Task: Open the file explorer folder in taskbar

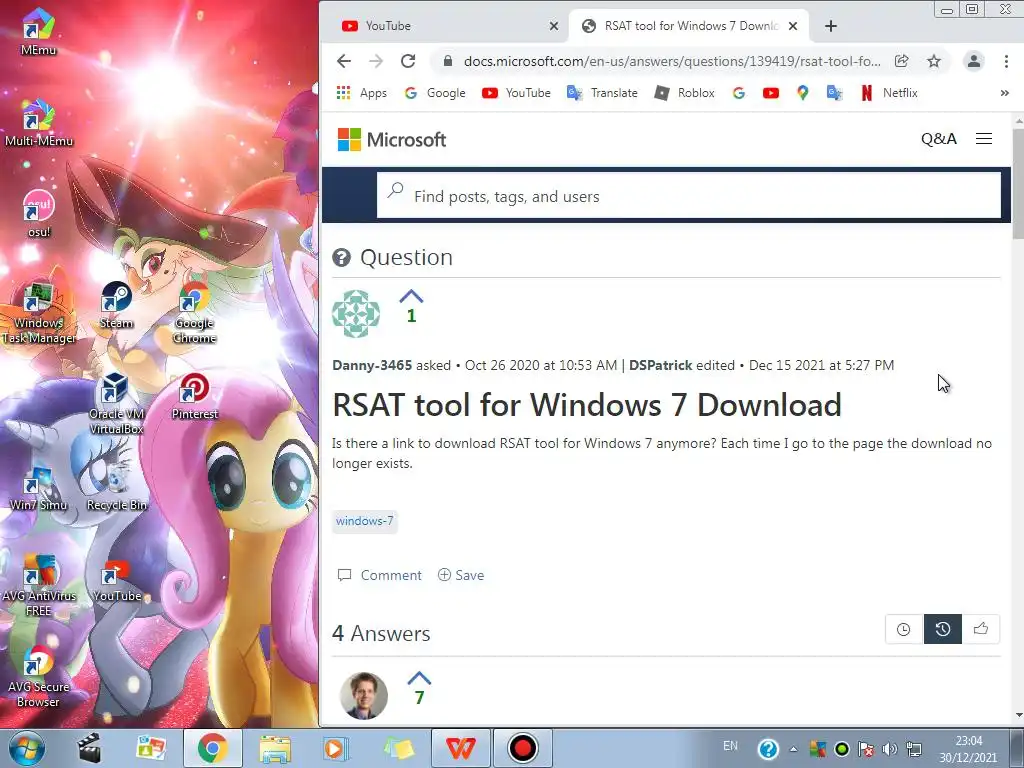Action: (x=275, y=748)
